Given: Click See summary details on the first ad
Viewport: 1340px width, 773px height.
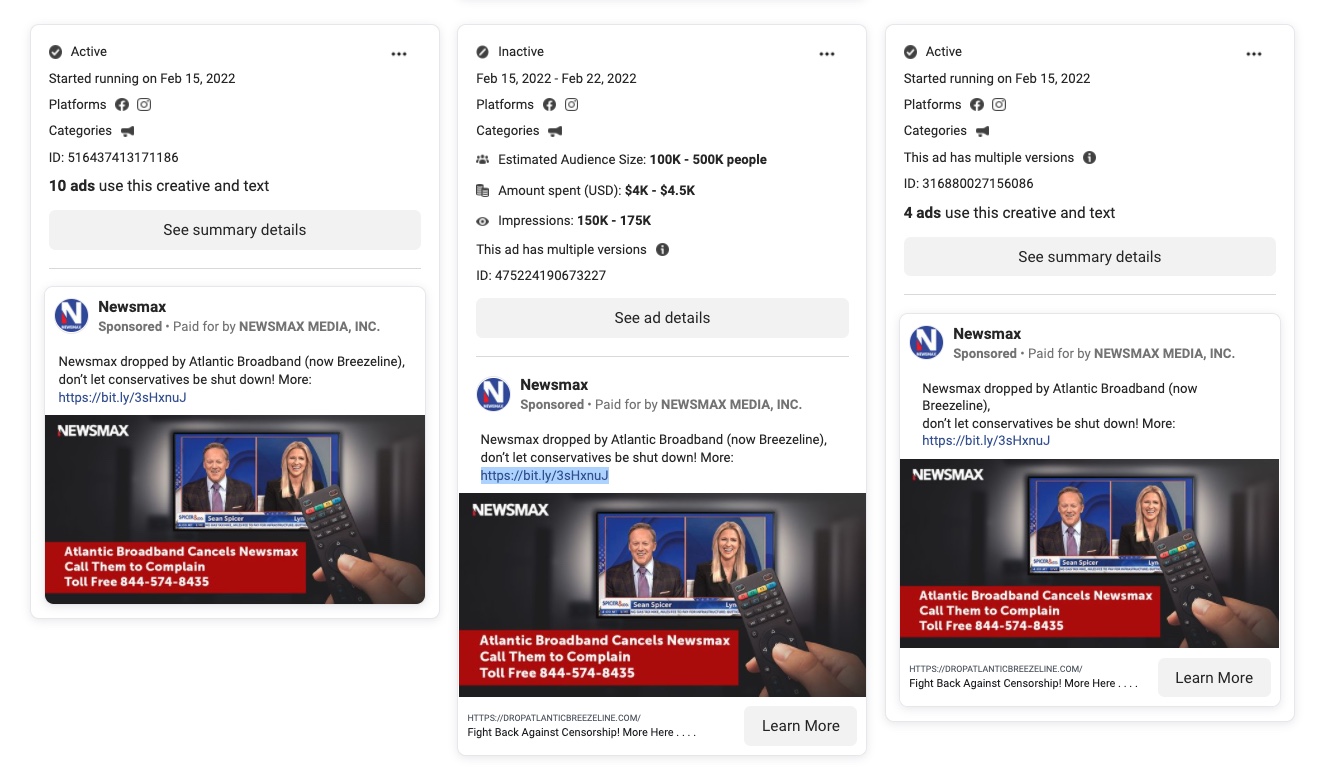Looking at the screenshot, I should [234, 229].
